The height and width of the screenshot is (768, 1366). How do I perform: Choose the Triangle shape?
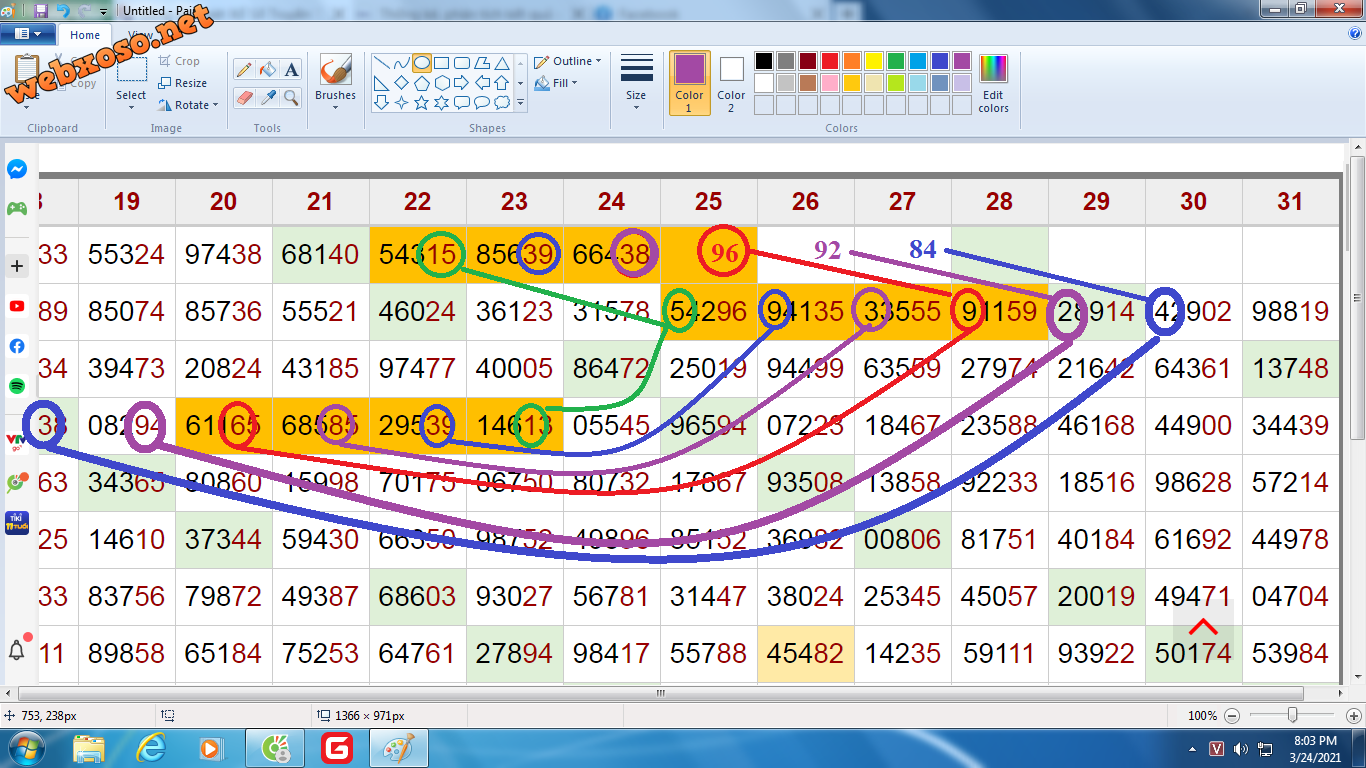[x=502, y=63]
